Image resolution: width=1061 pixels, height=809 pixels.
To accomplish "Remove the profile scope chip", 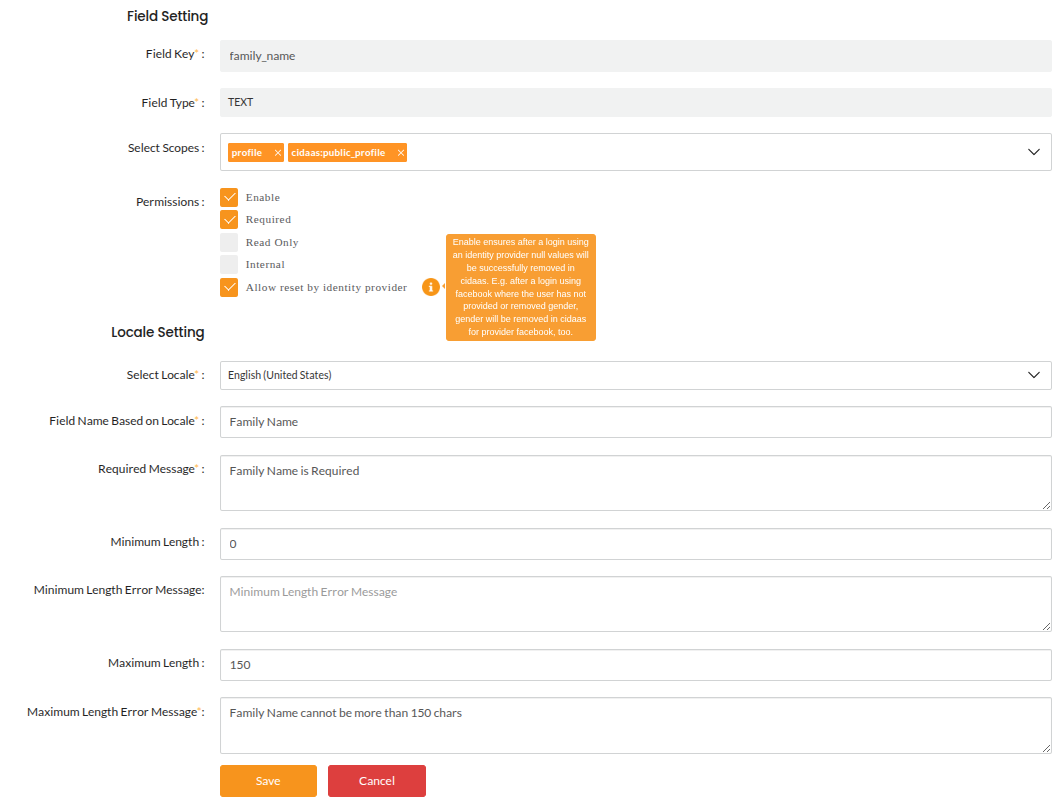I will click(x=277, y=152).
